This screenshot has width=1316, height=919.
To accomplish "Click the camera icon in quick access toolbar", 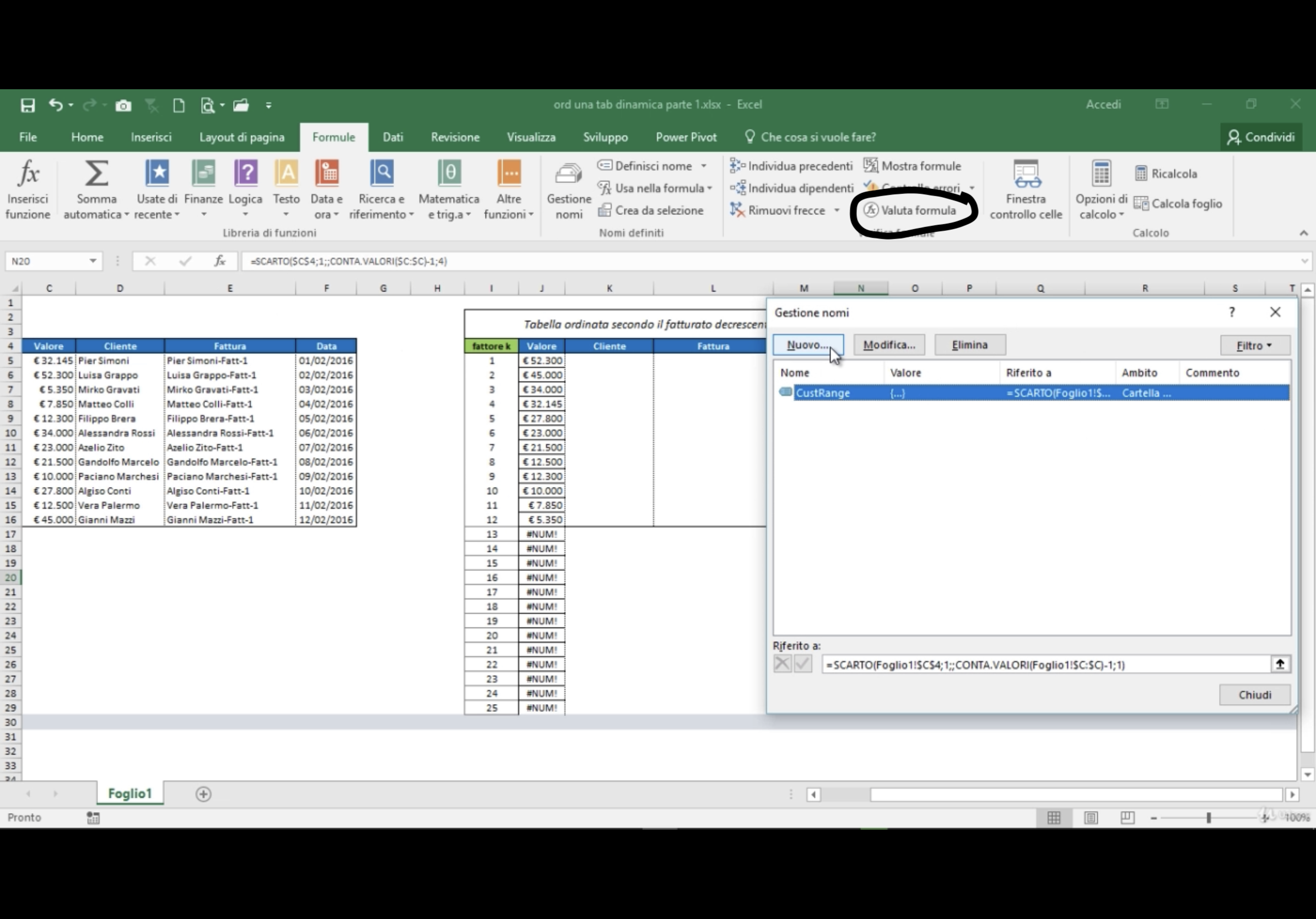I will [123, 105].
